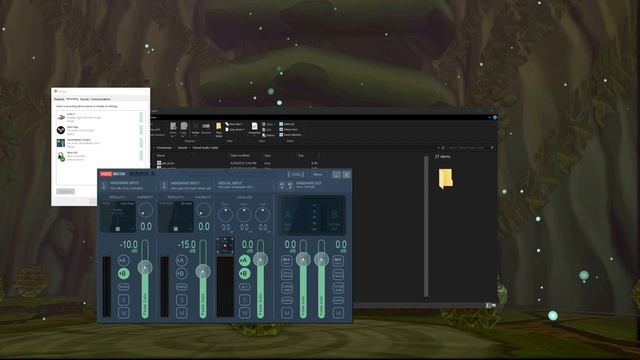This screenshot has width=640, height=360.
Task: Click Invert selection in Explorer ribbon
Action: [x=290, y=135]
